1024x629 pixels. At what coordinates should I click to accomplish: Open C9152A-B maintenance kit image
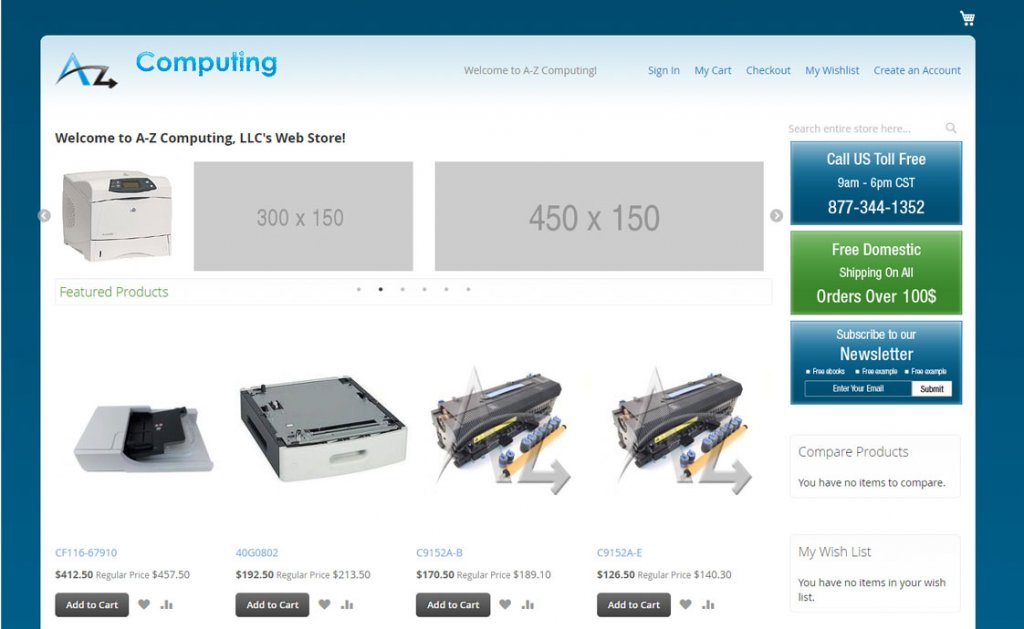[501, 431]
